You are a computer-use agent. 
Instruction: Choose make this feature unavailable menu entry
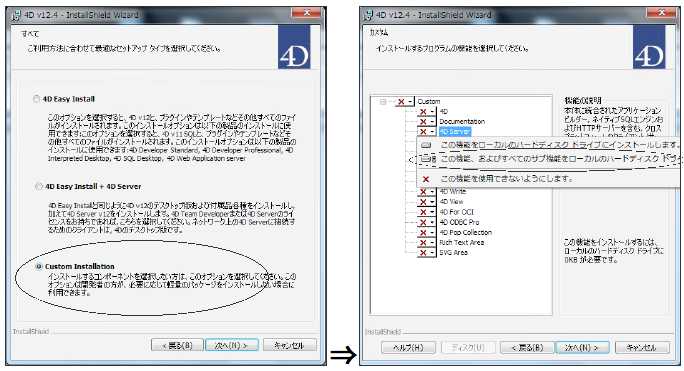(549, 179)
